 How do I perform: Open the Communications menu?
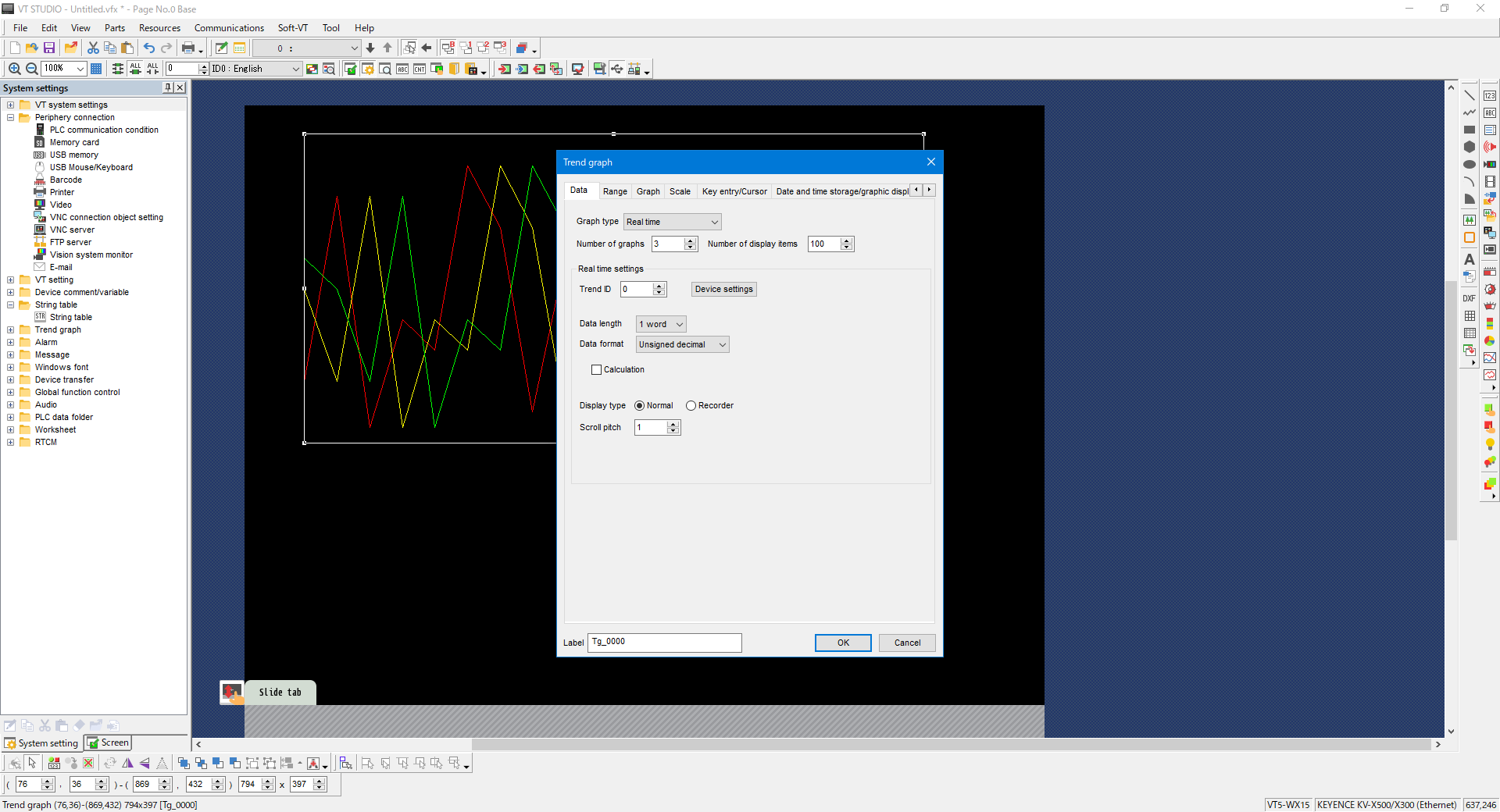229,28
